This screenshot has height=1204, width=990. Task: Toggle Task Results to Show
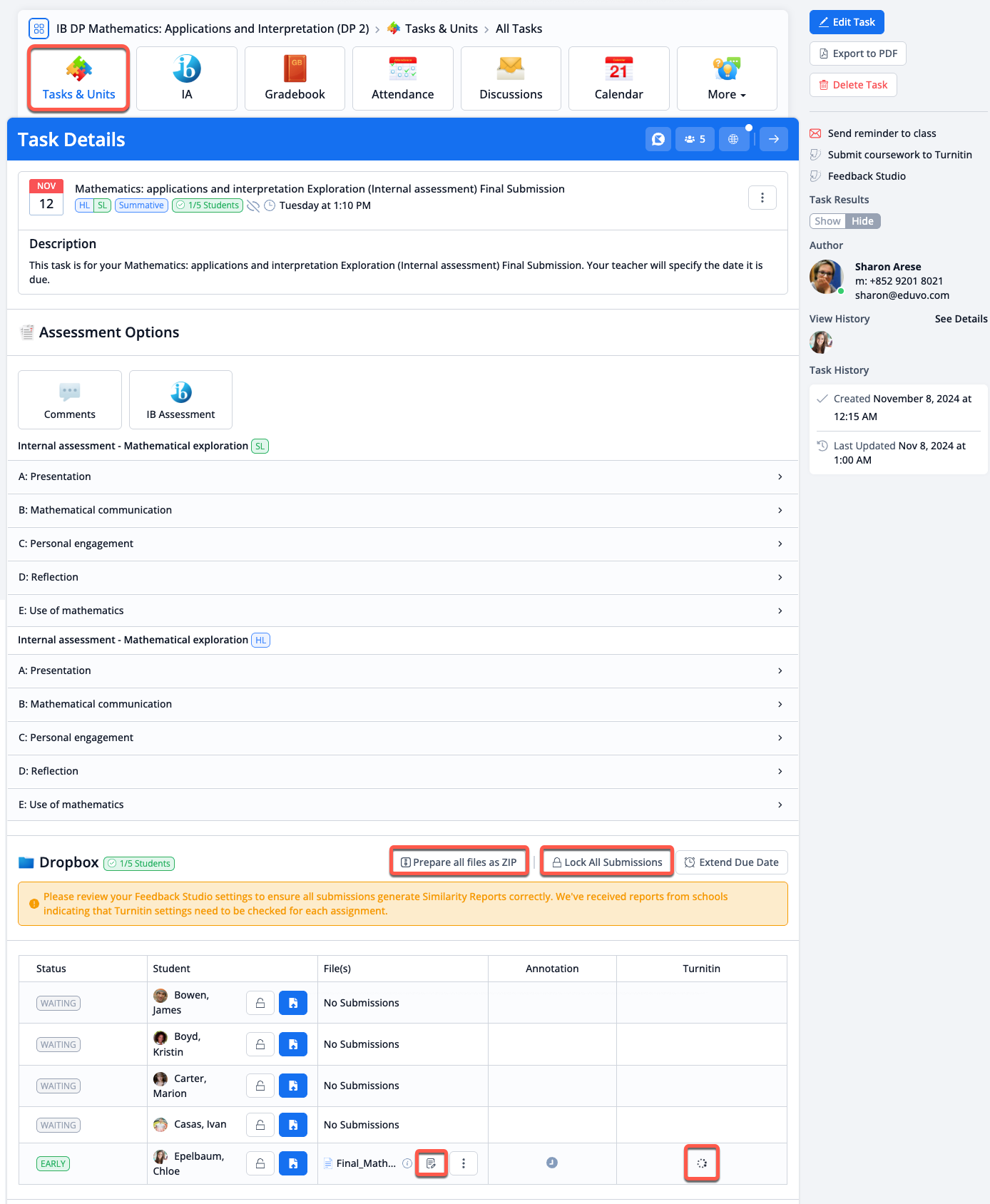pyautogui.click(x=827, y=221)
